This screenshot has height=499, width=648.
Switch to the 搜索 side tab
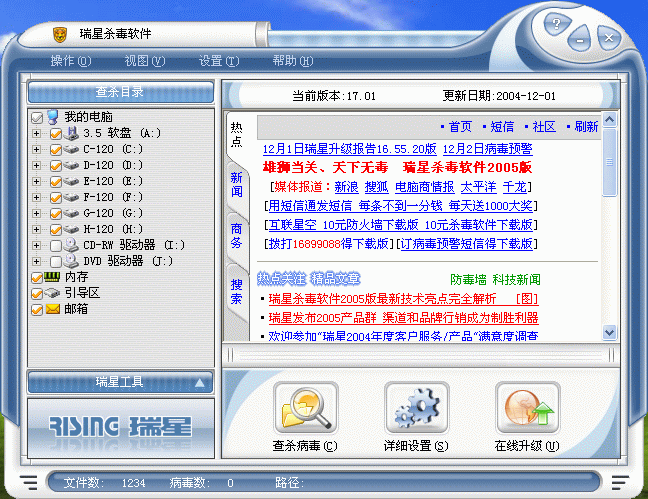[x=237, y=291]
